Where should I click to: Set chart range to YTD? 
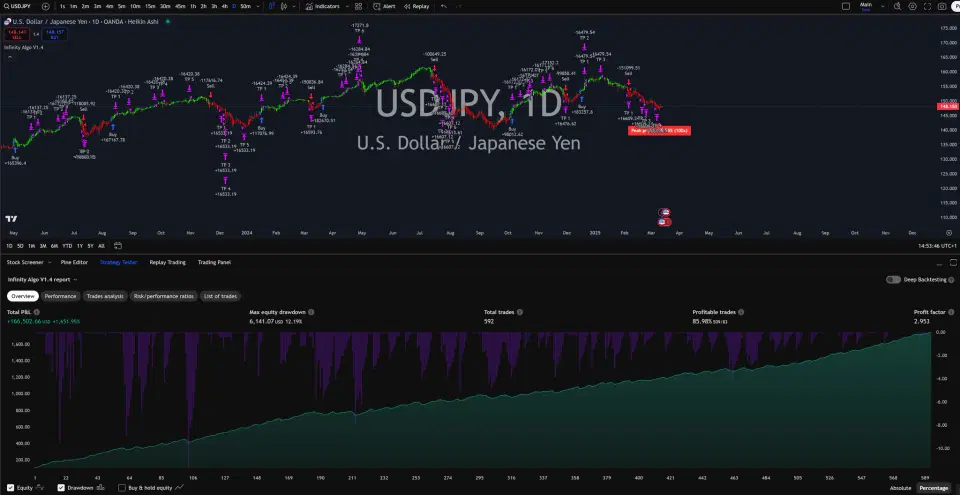pos(67,246)
